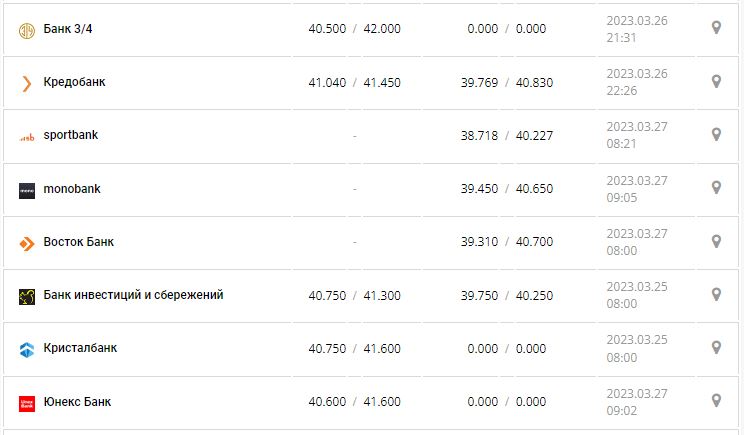Click the sportbank name link
Screen dimensions: 744x435
tap(71, 135)
